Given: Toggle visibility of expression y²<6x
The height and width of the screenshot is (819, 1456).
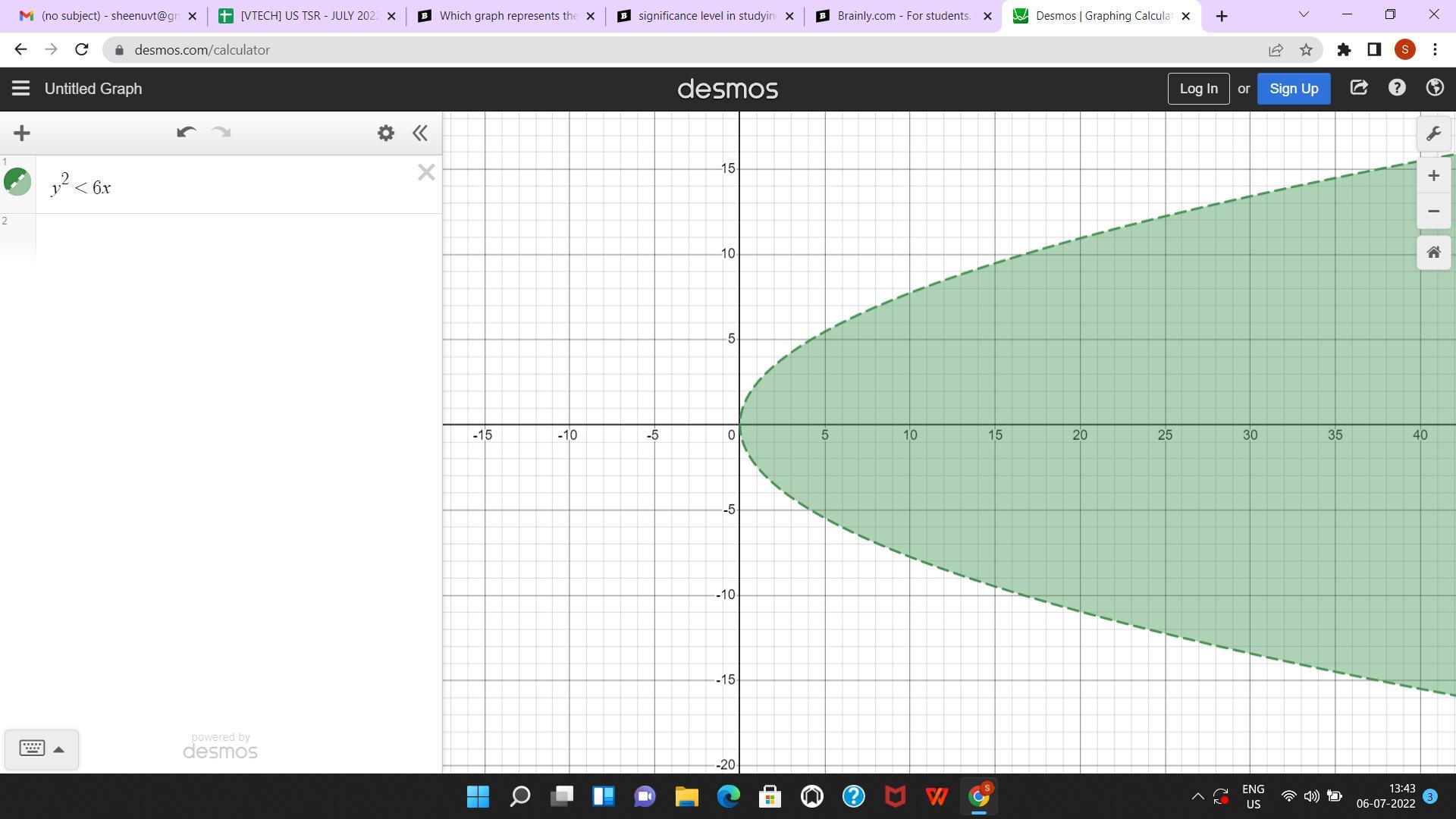Looking at the screenshot, I should click(17, 182).
